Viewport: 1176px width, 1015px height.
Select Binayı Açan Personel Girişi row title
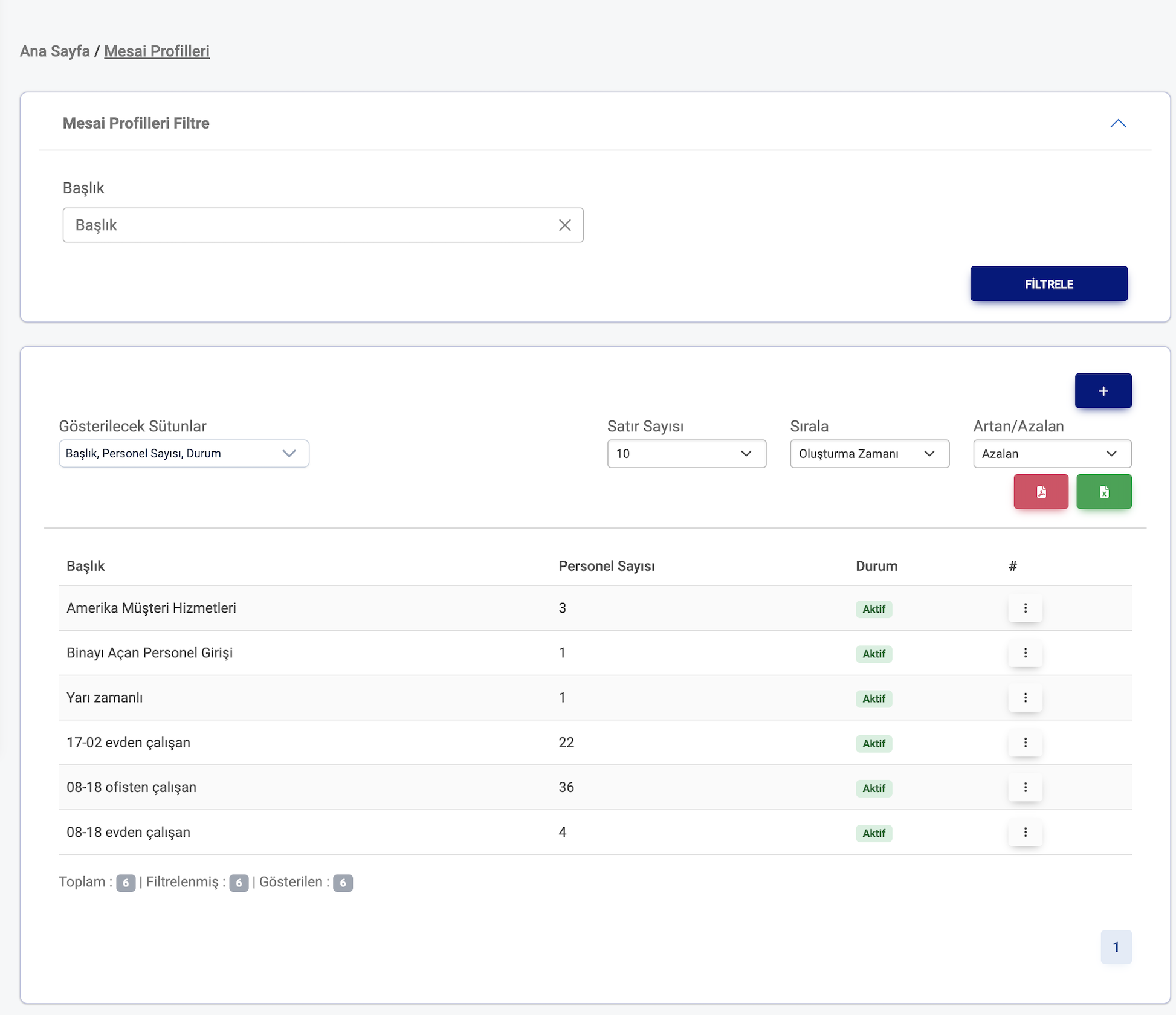[x=149, y=653]
